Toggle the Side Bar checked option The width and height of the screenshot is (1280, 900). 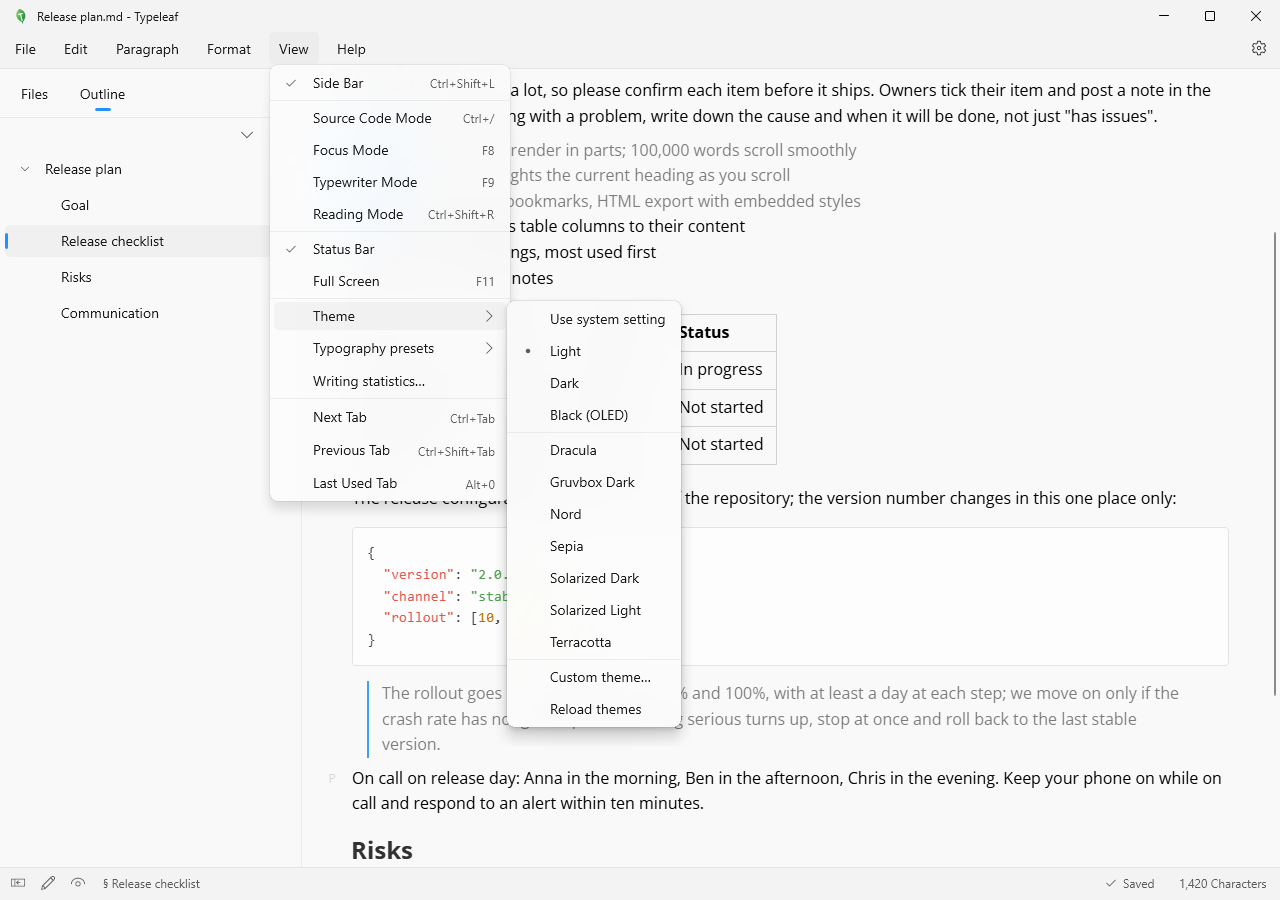tap(390, 84)
